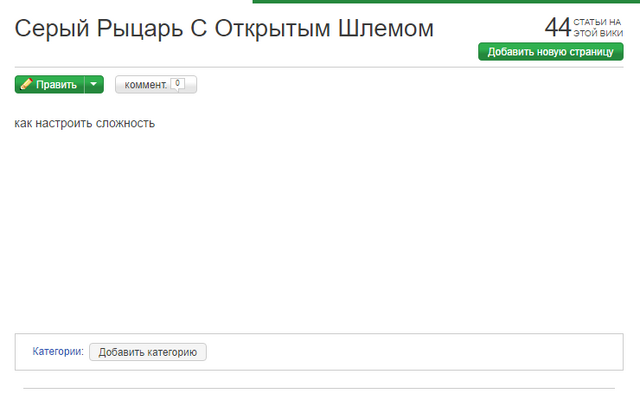Click the comment count bubble showing 0
This screenshot has width=640, height=400.
178,84
